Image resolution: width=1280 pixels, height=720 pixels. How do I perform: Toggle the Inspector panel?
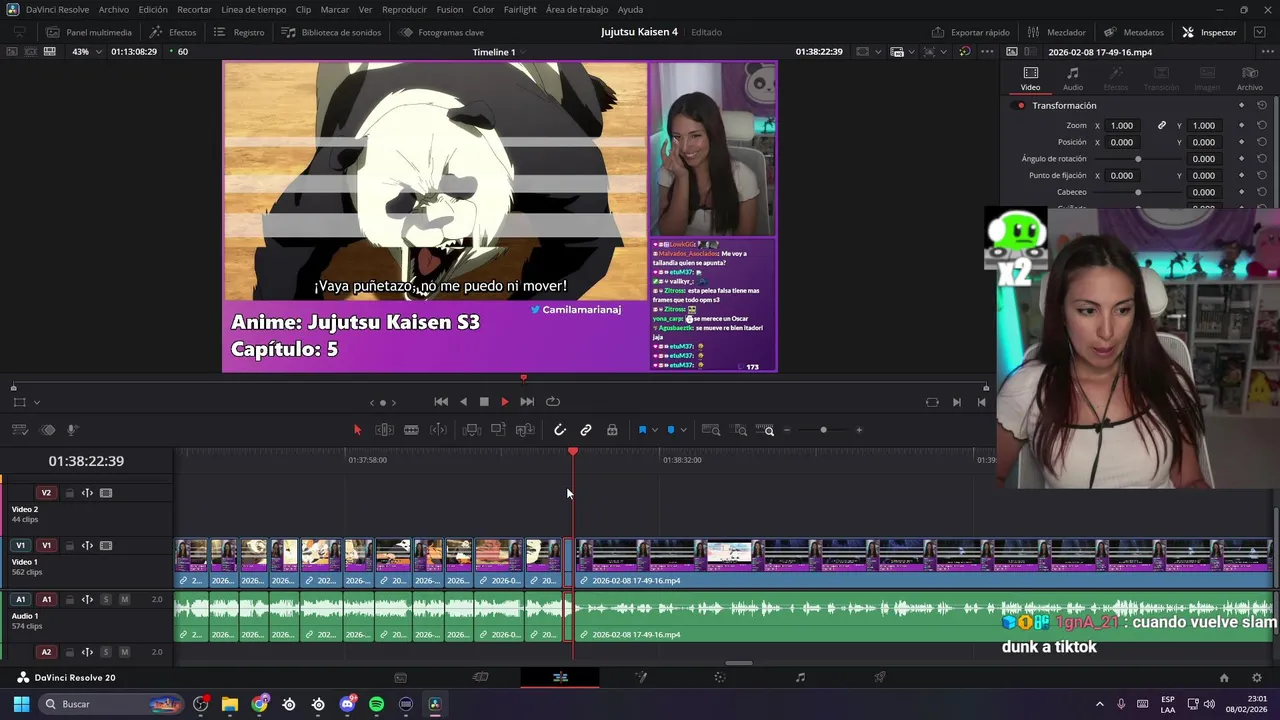pos(1209,32)
